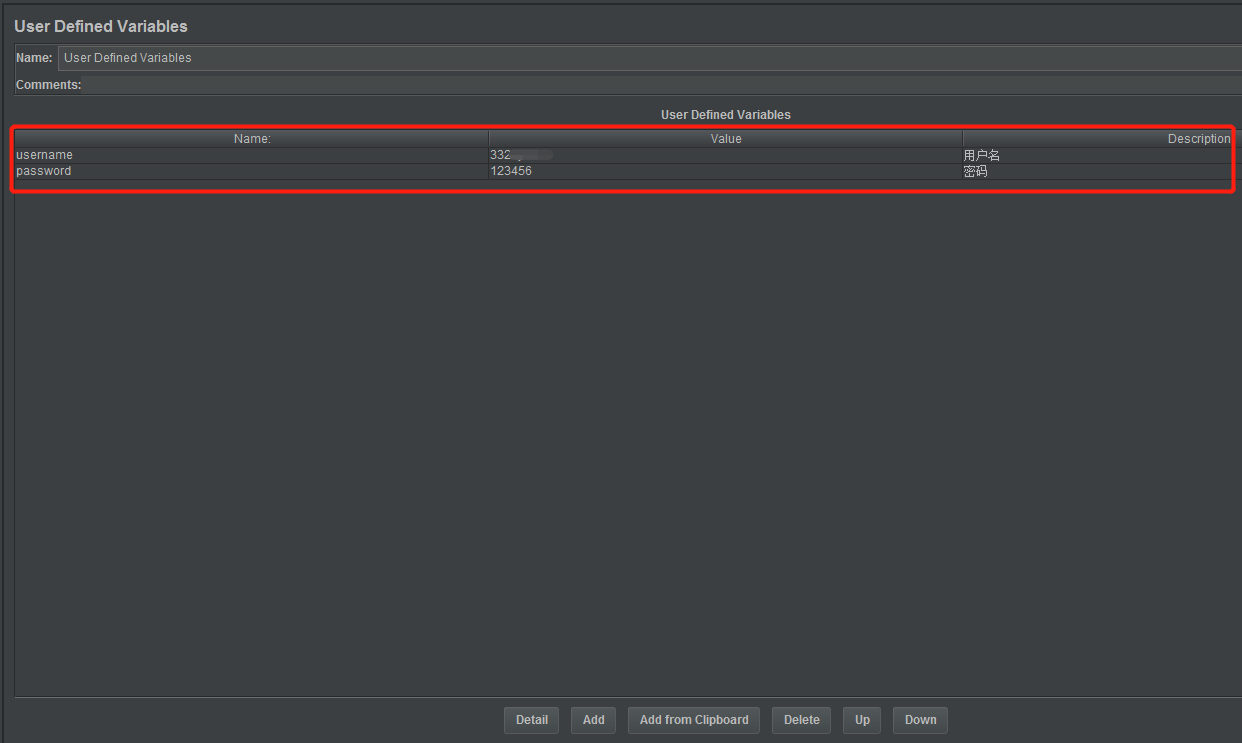Click the Name input field
The height and width of the screenshot is (743, 1242).
[x=650, y=58]
